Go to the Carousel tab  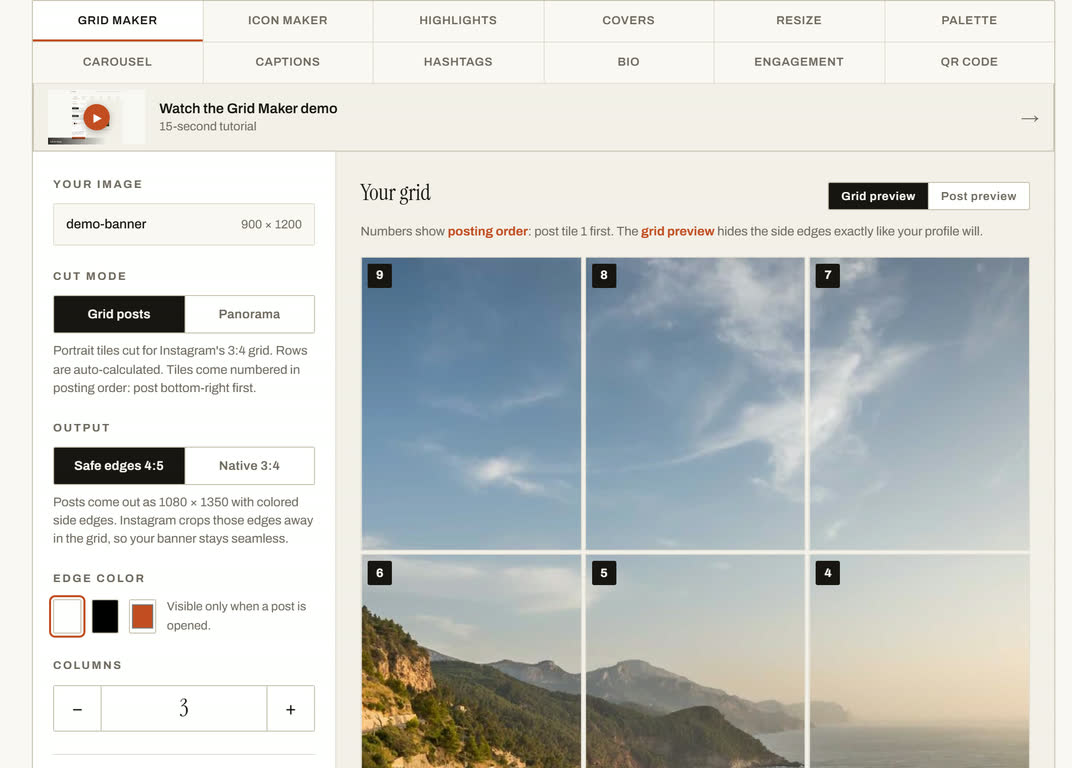point(118,62)
